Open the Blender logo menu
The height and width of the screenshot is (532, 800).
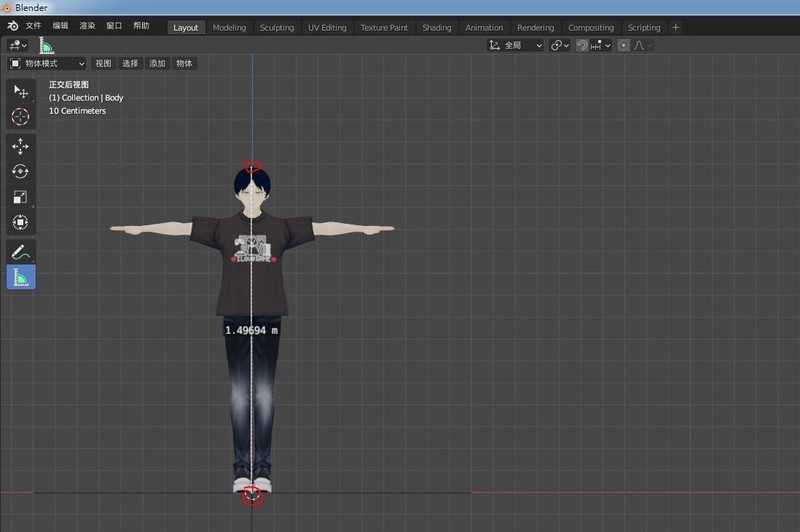(12, 26)
